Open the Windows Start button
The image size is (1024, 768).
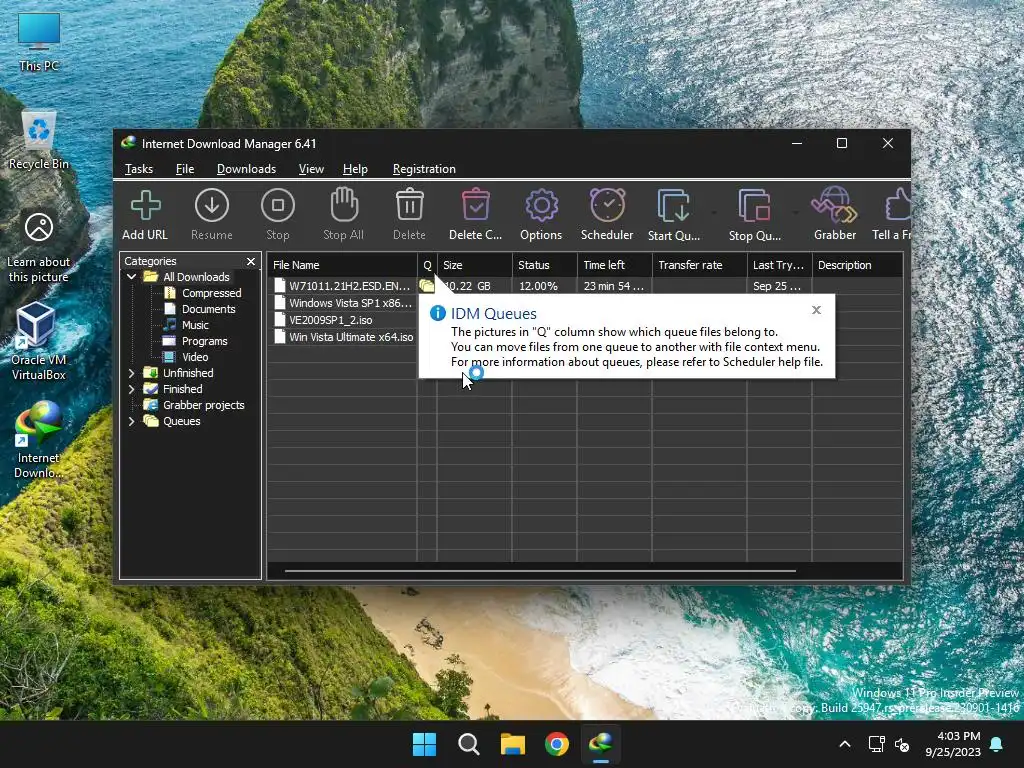point(424,744)
